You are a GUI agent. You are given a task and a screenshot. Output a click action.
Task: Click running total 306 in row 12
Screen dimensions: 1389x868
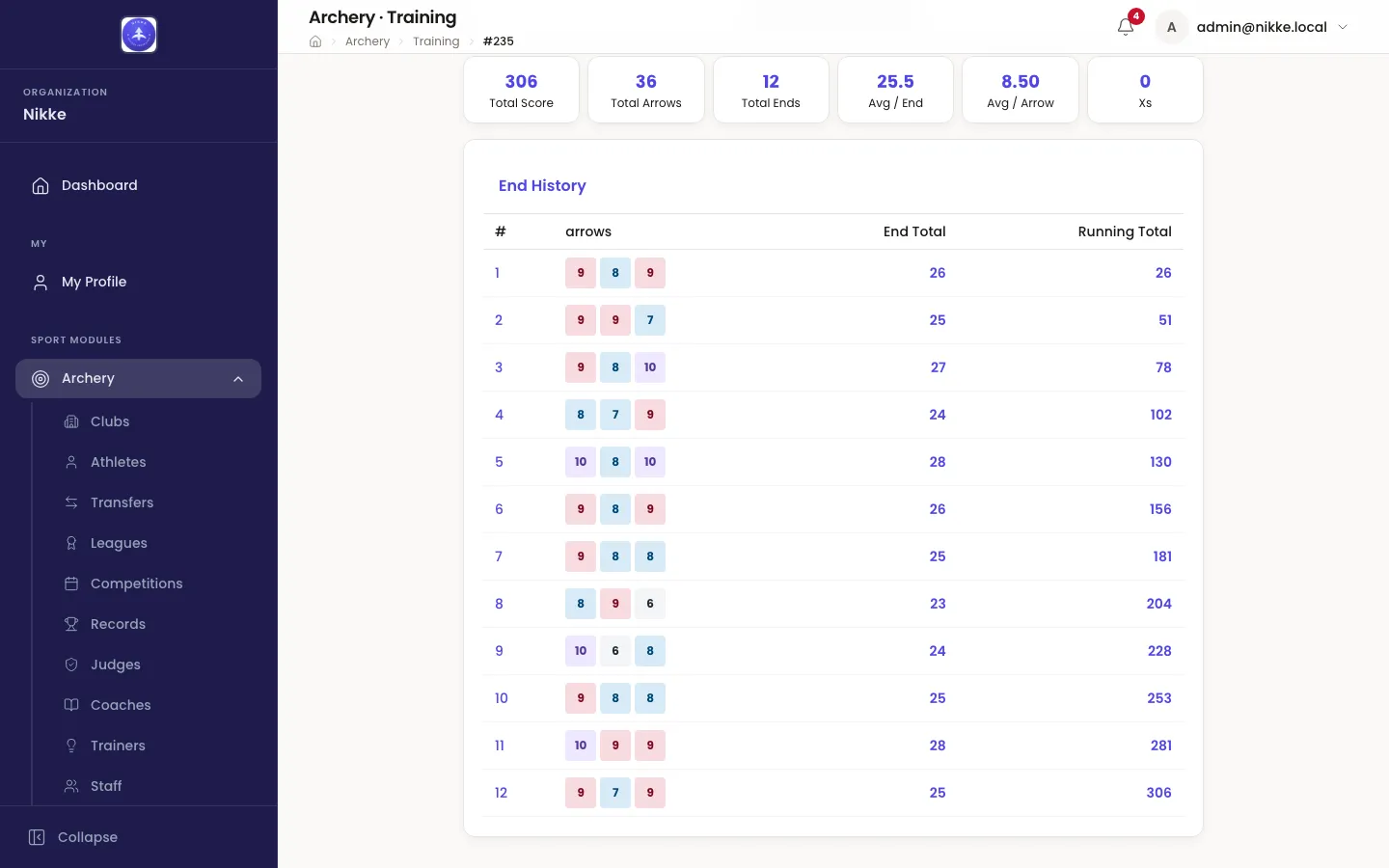click(1158, 793)
